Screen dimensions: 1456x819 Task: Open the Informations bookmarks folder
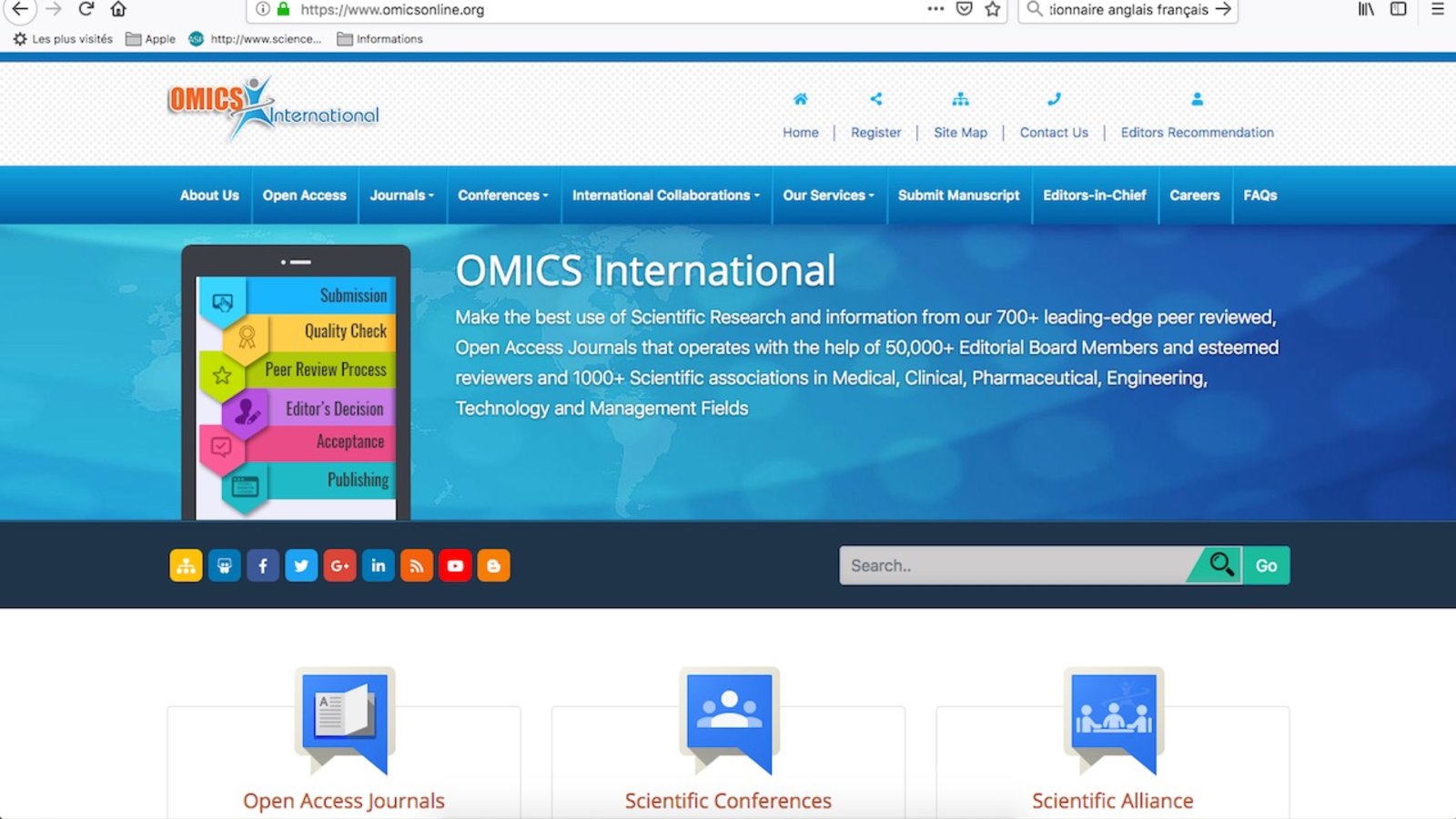tap(380, 39)
